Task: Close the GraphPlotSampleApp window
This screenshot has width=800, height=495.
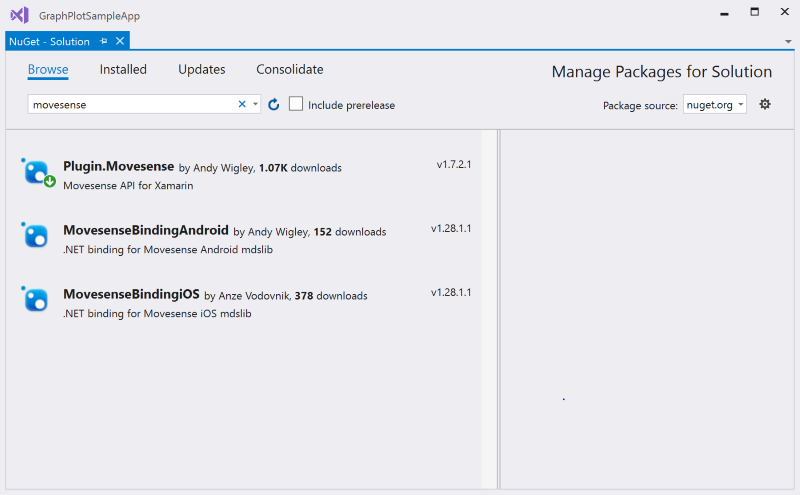Action: tap(785, 12)
